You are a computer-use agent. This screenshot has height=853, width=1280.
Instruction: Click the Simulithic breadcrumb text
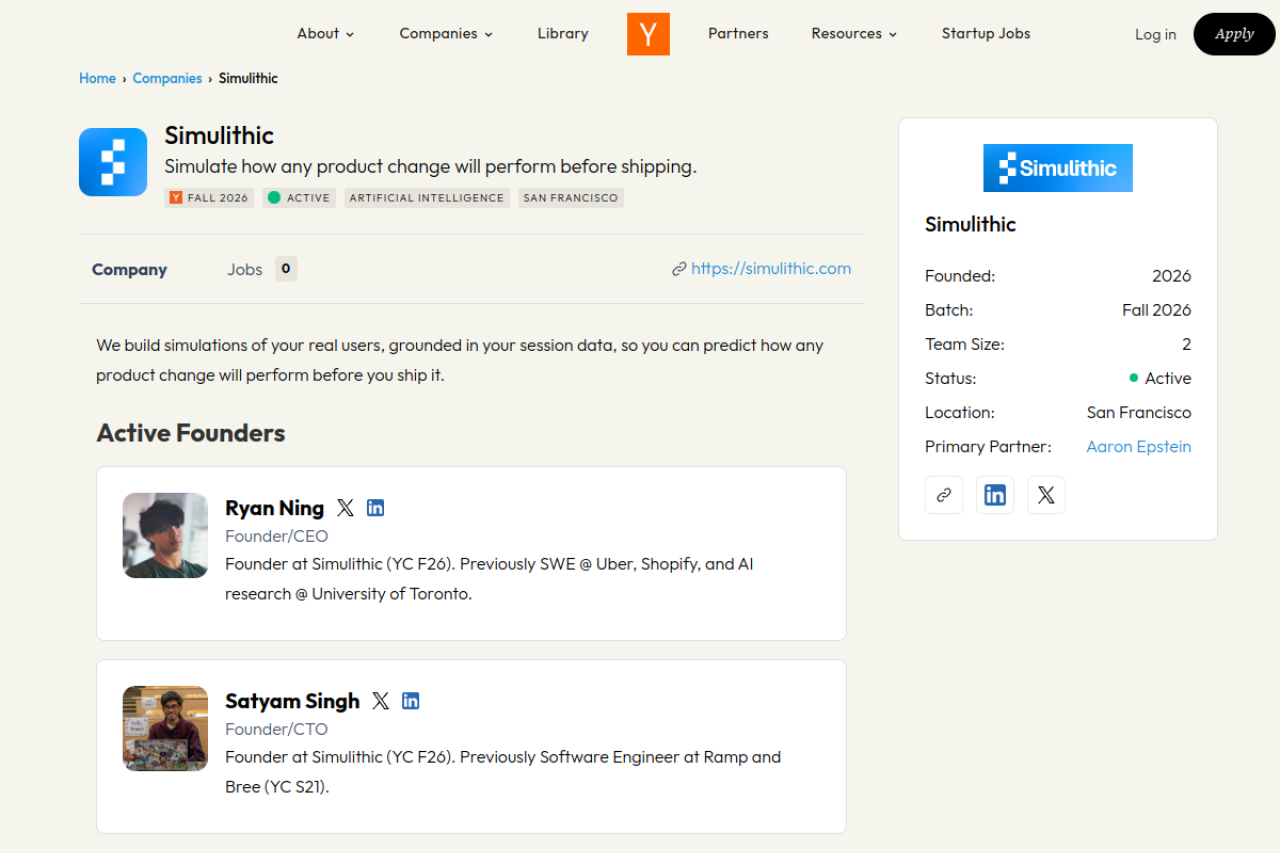coord(248,78)
